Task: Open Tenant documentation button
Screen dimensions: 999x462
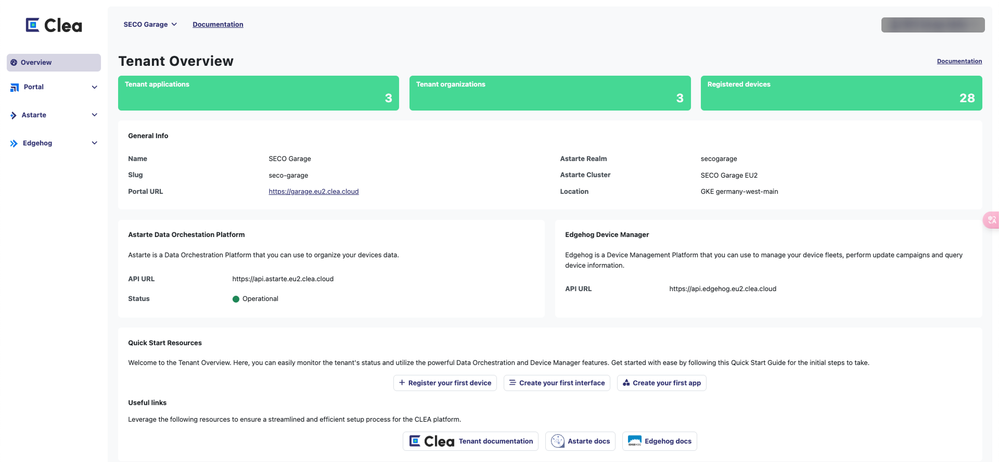Action: (x=470, y=441)
